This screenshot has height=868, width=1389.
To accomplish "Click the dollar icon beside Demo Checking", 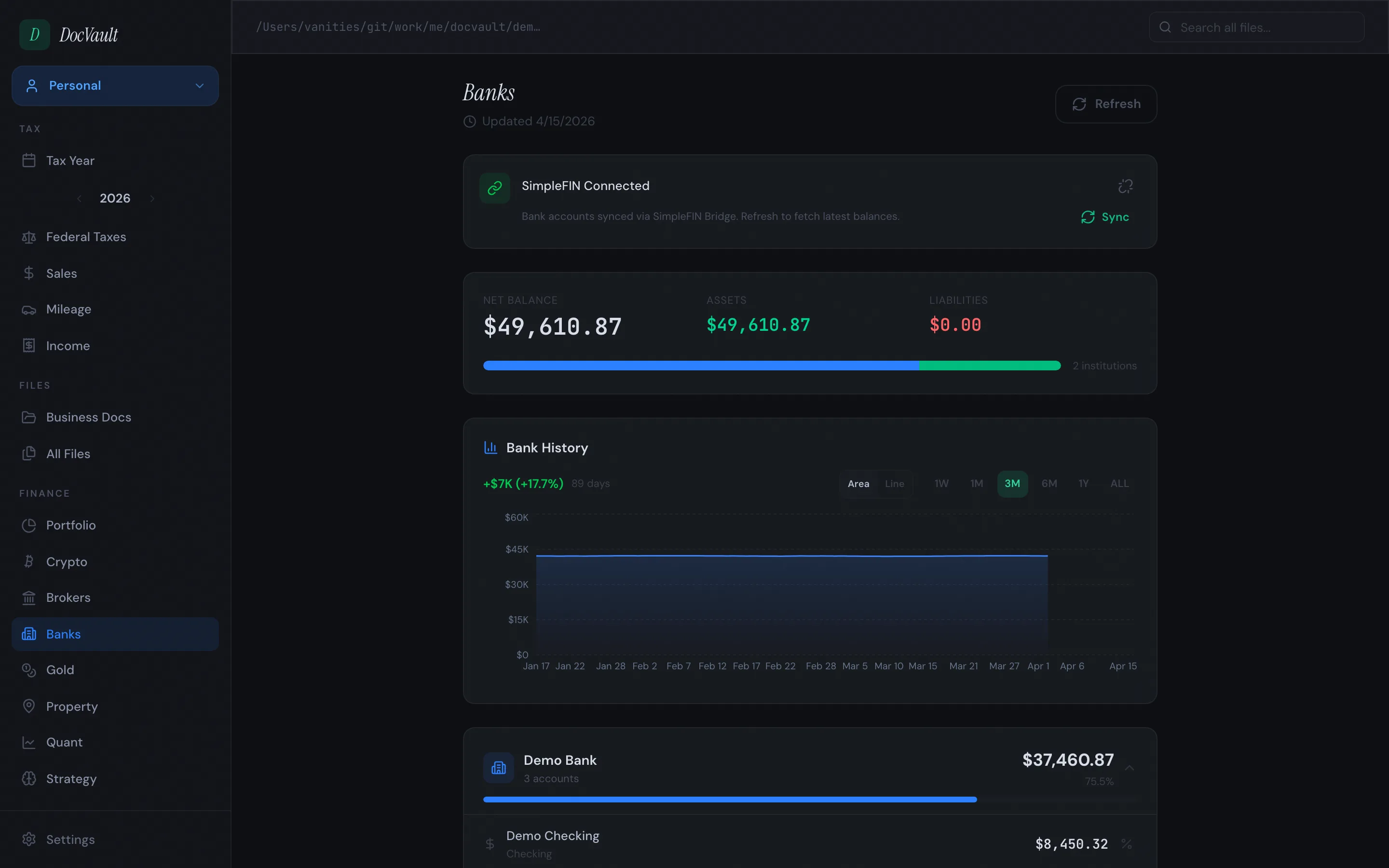I will pyautogui.click(x=490, y=844).
